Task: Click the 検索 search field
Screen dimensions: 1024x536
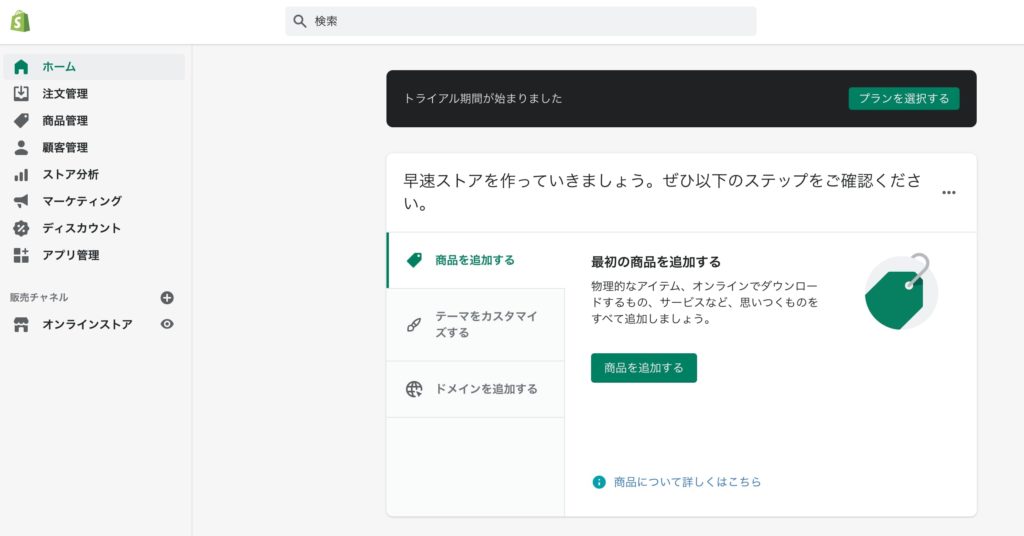Action: 520,21
